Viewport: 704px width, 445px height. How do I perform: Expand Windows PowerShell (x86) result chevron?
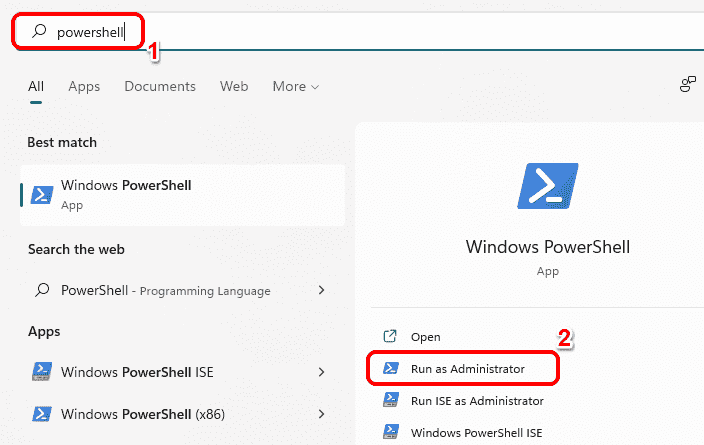tap(321, 413)
